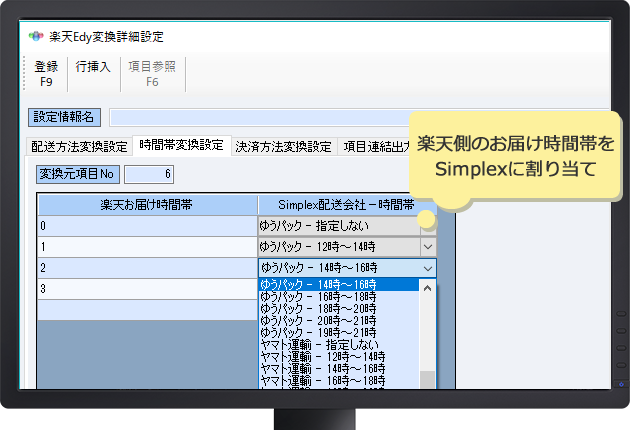630x430 pixels.
Task: Choose ゆうパック－16時～18時 in the list
Action: tap(339, 297)
